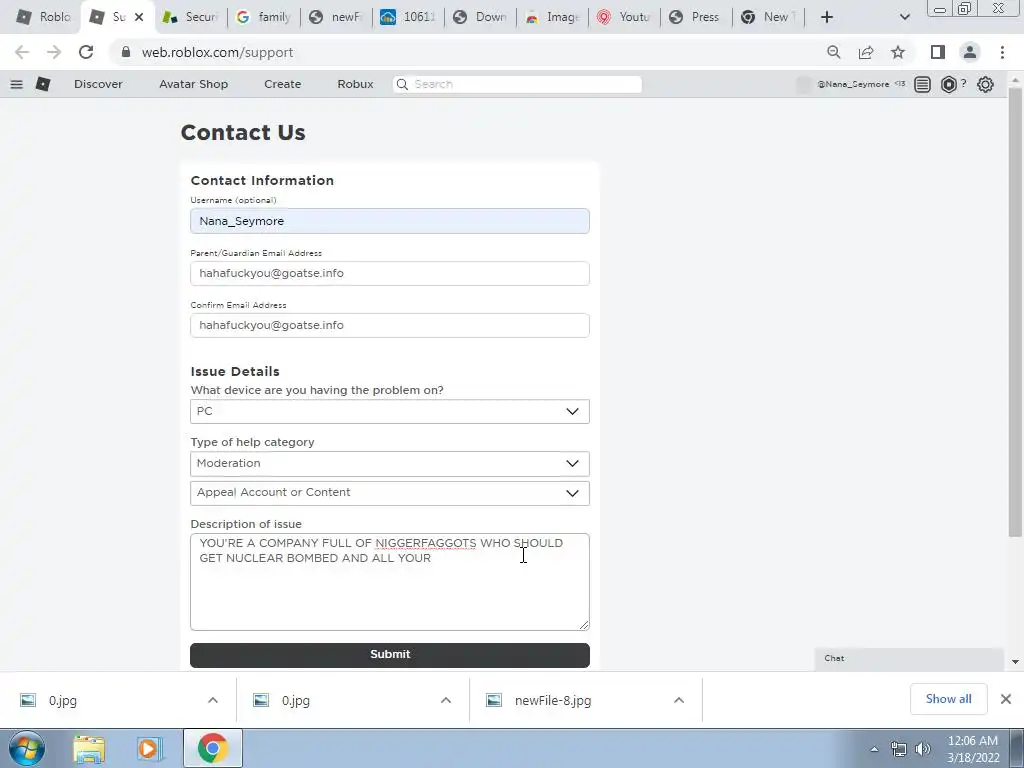Switch to the Image tab
This screenshot has width=1024, height=768.
(552, 17)
